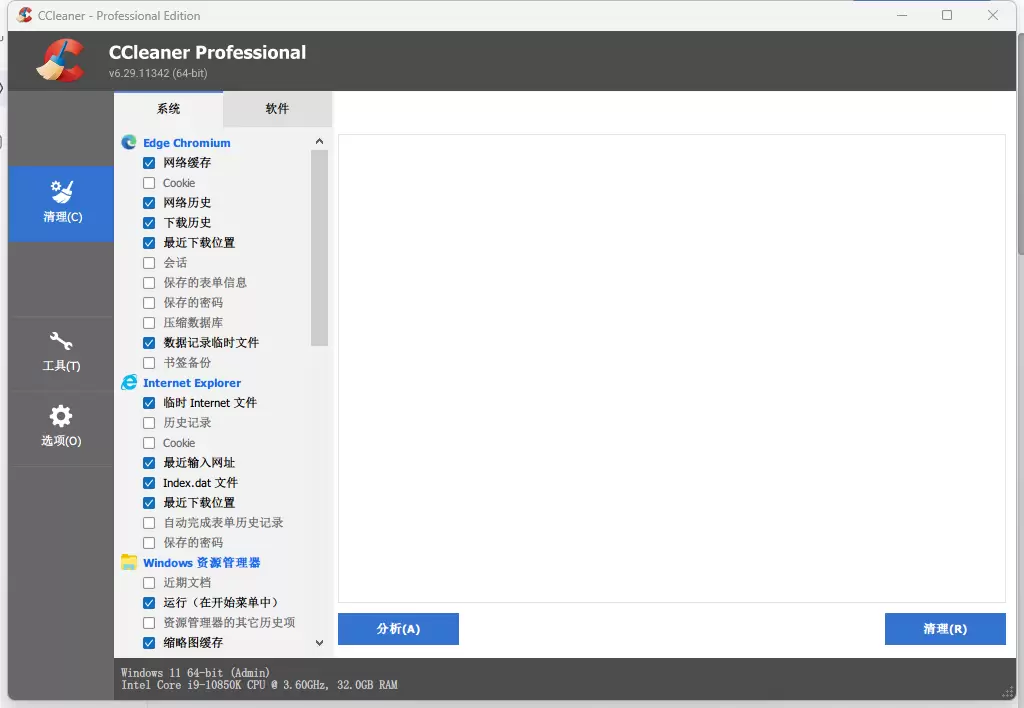Image resolution: width=1024 pixels, height=708 pixels.
Task: Open the 工具(T) tools section
Action: 61,353
